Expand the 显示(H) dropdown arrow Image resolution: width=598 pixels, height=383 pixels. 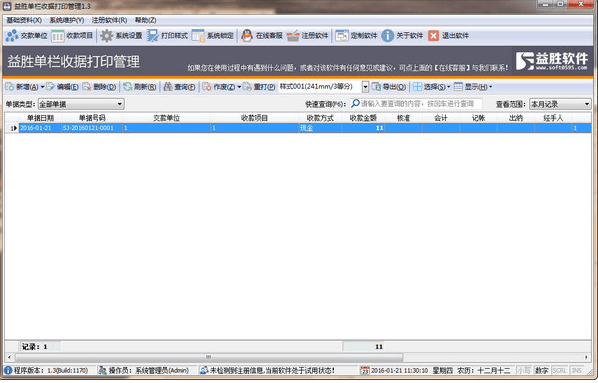coord(490,87)
